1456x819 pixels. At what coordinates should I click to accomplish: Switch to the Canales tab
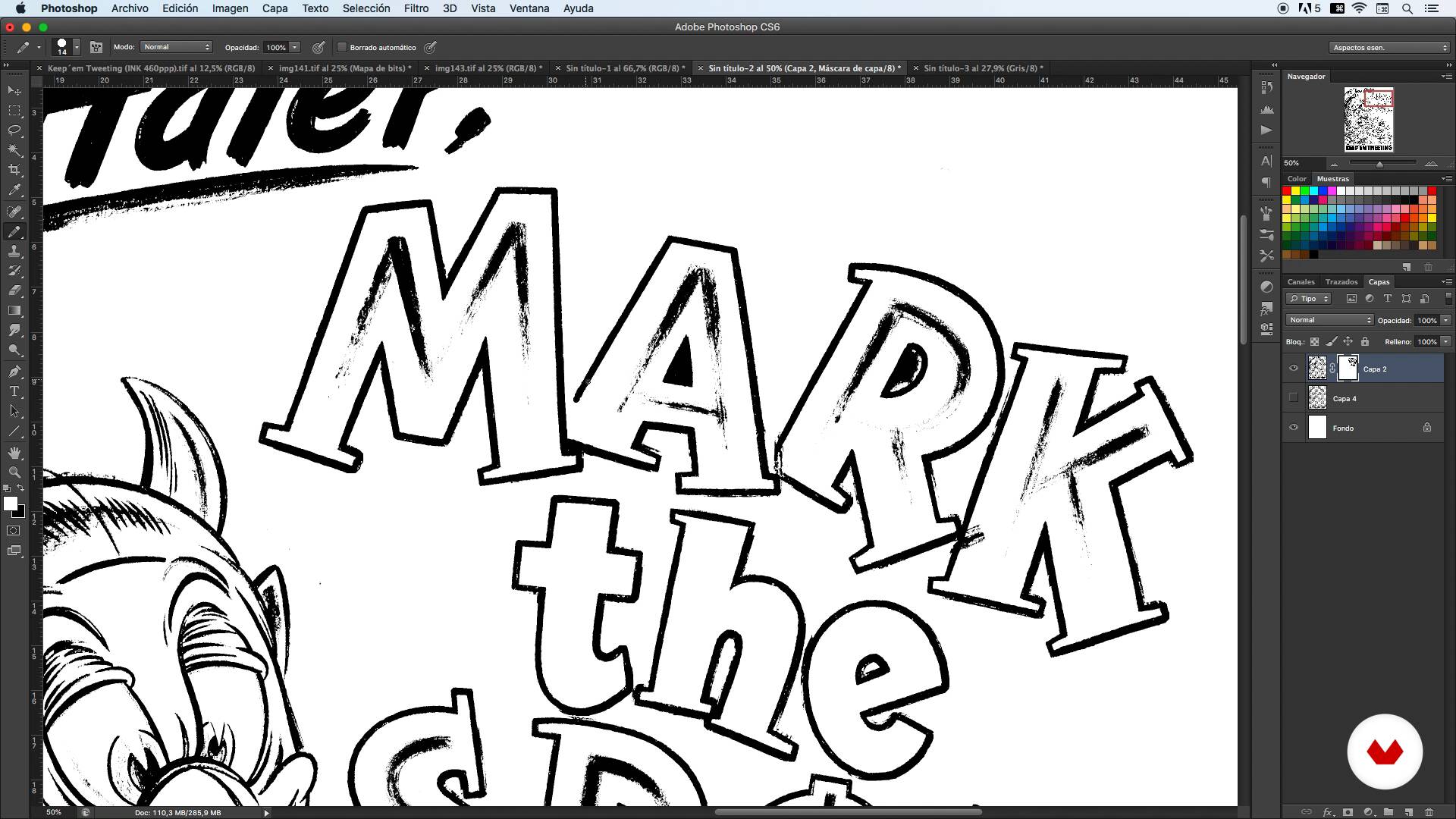coord(1301,282)
